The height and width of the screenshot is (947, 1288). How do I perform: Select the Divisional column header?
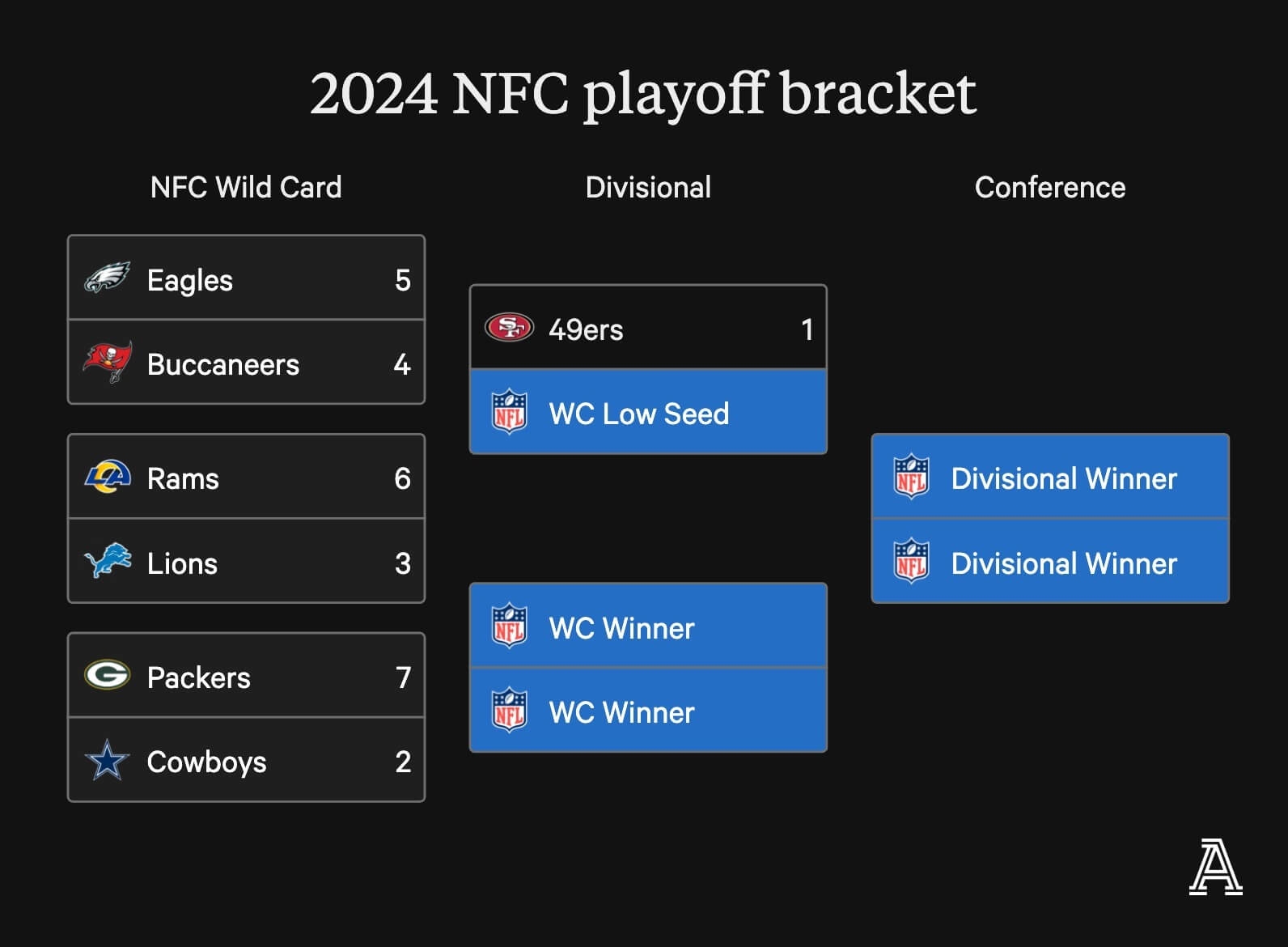pyautogui.click(x=648, y=188)
